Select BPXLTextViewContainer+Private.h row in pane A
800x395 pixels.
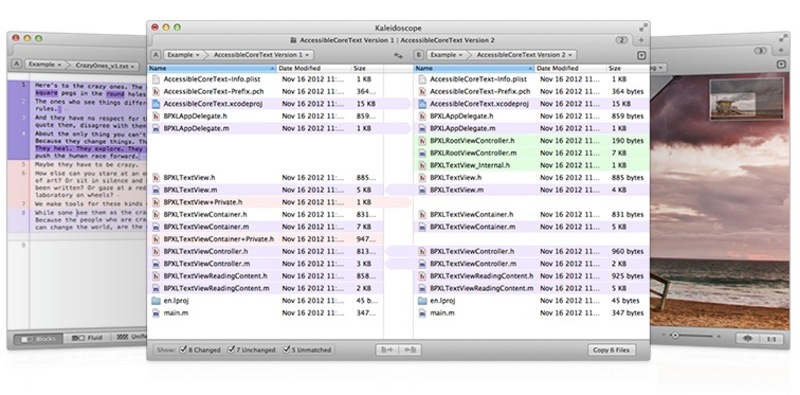click(x=265, y=239)
